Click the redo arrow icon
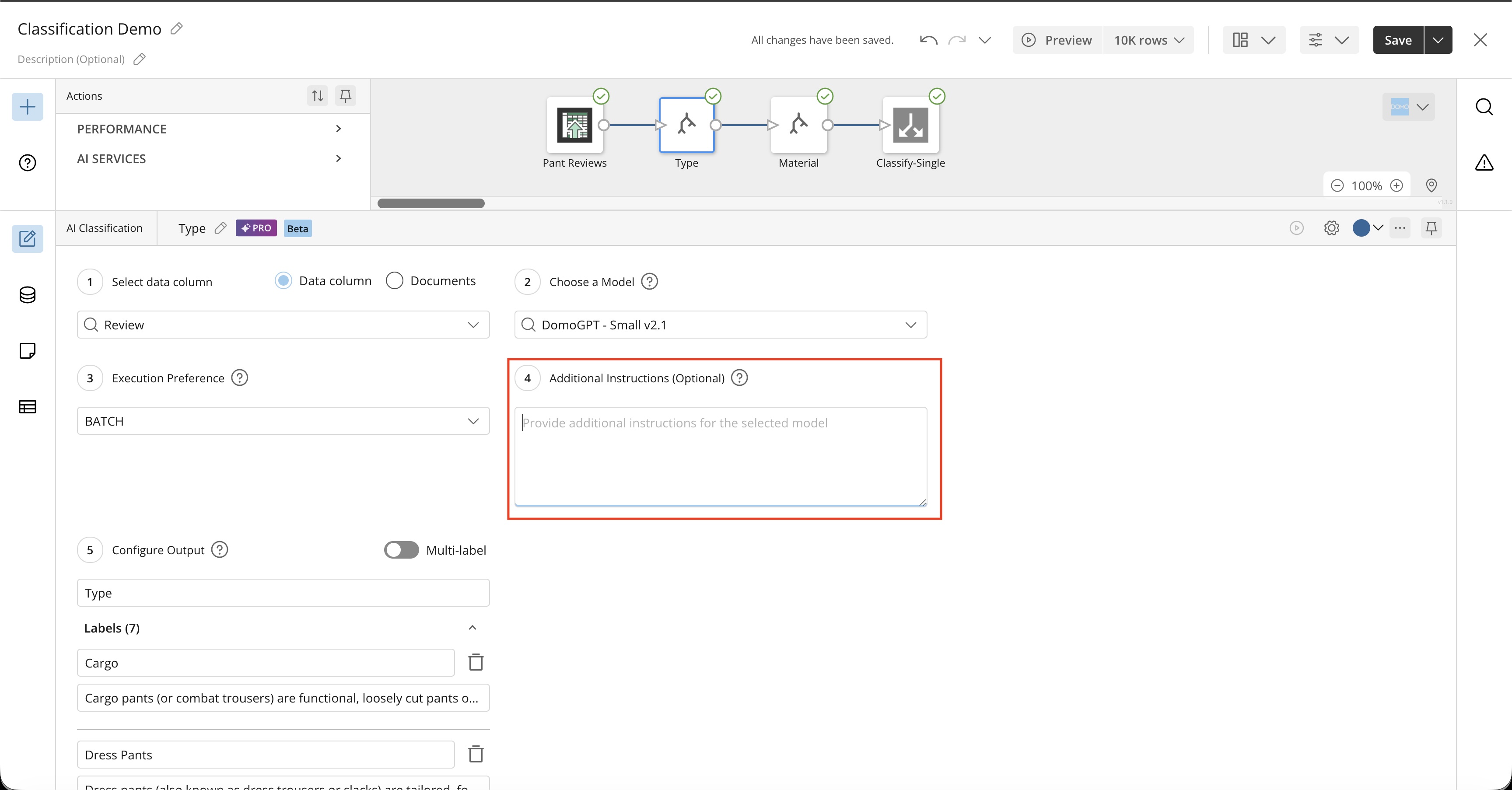 click(957, 40)
